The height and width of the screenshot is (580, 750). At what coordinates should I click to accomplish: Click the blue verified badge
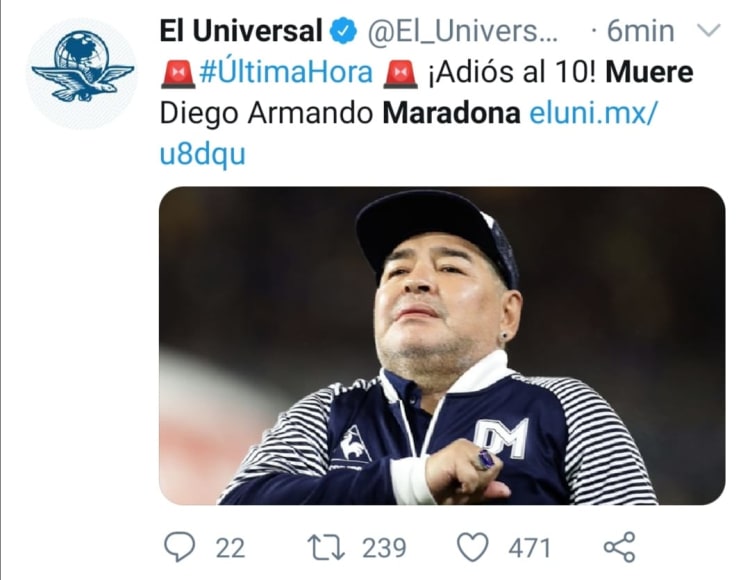(x=344, y=31)
